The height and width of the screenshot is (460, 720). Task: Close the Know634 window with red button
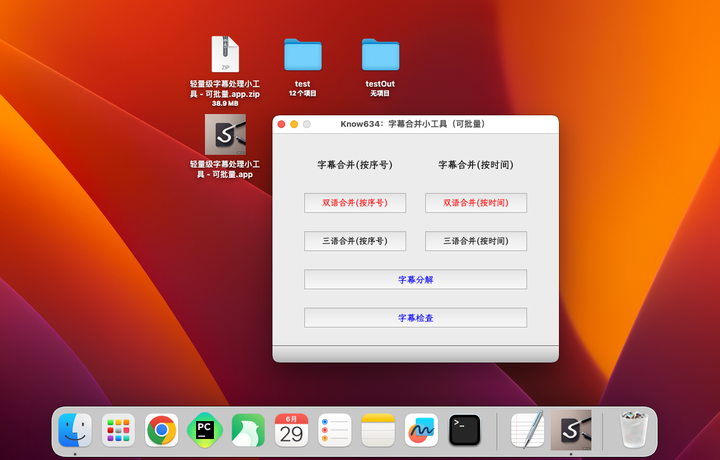281,124
